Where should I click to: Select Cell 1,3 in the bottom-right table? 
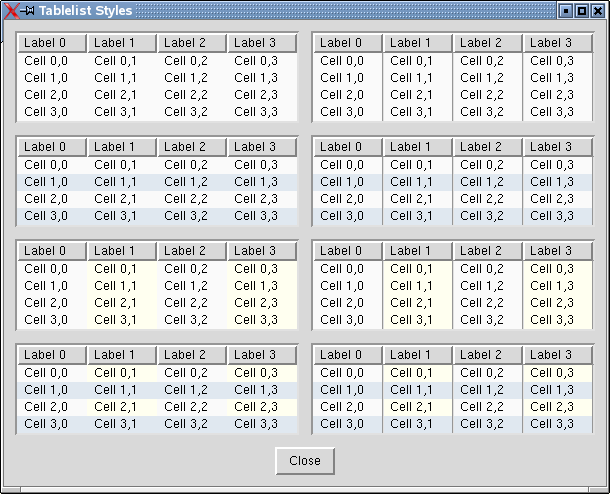pyautogui.click(x=552, y=390)
